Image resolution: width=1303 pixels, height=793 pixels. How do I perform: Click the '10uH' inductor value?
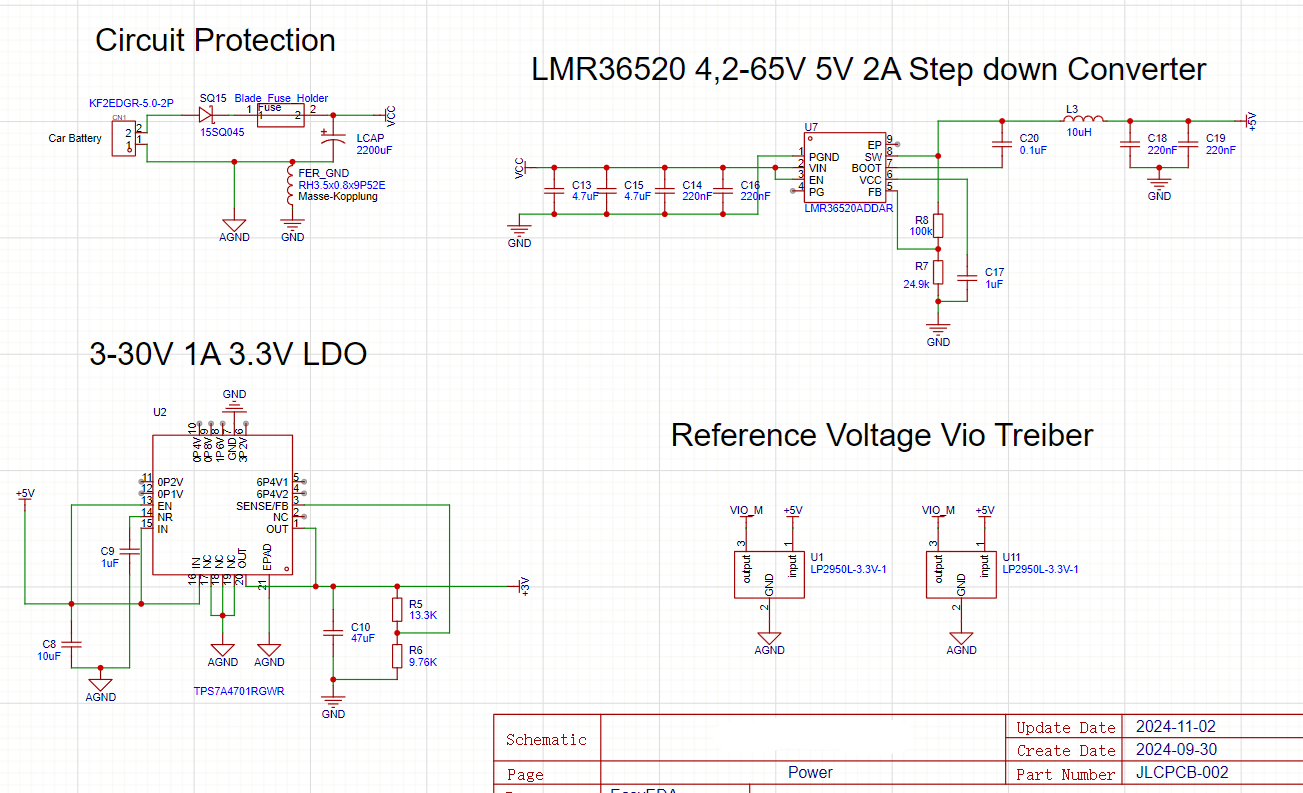click(x=1078, y=132)
